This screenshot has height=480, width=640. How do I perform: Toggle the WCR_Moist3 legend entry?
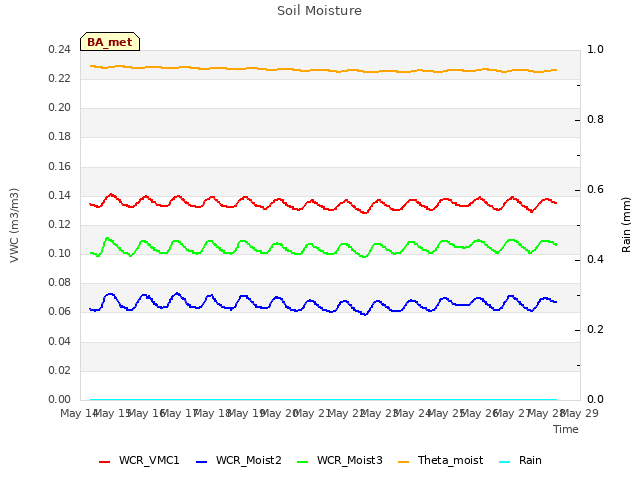tap(340, 460)
